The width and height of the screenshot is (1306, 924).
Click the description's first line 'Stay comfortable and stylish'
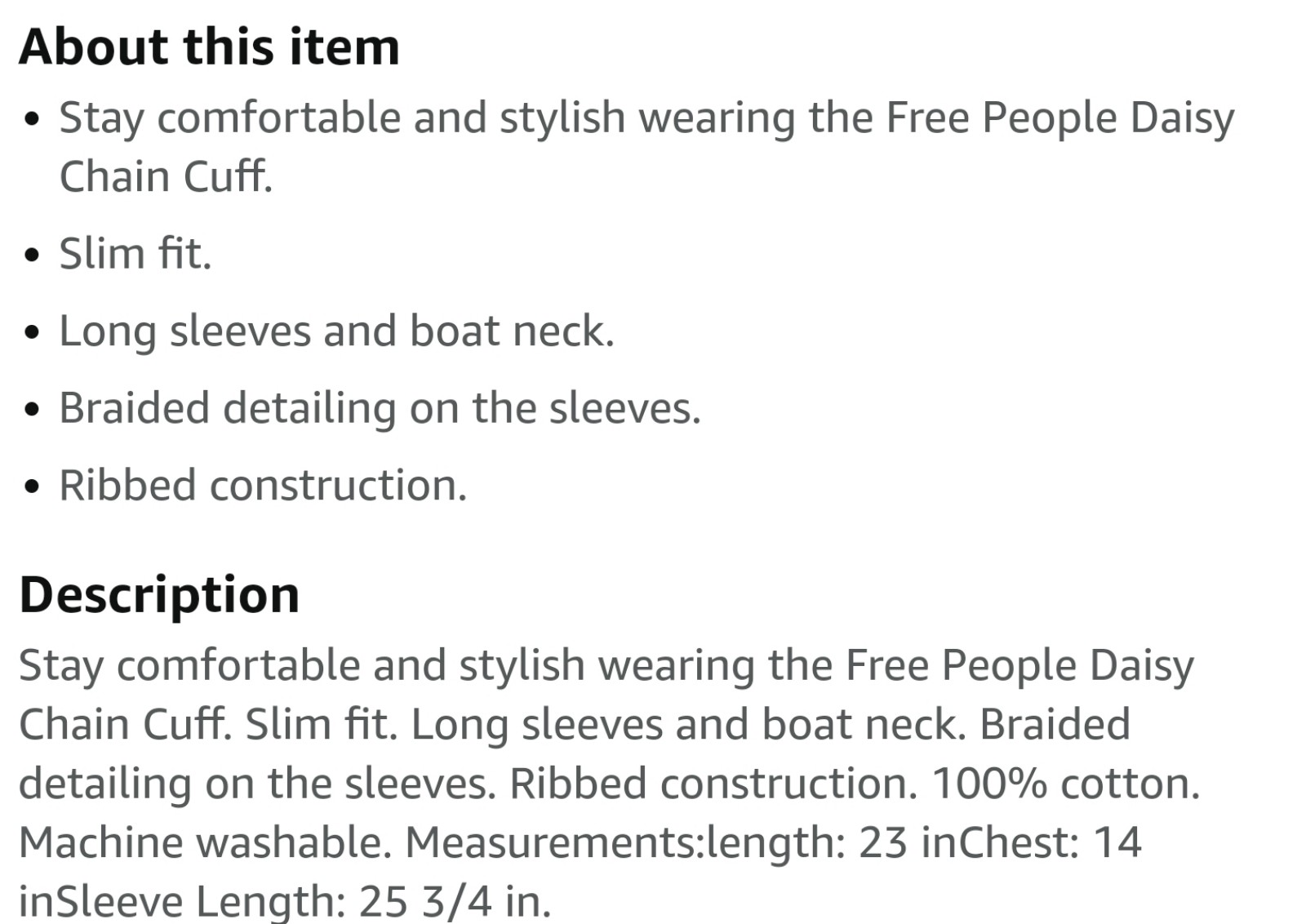click(302, 666)
